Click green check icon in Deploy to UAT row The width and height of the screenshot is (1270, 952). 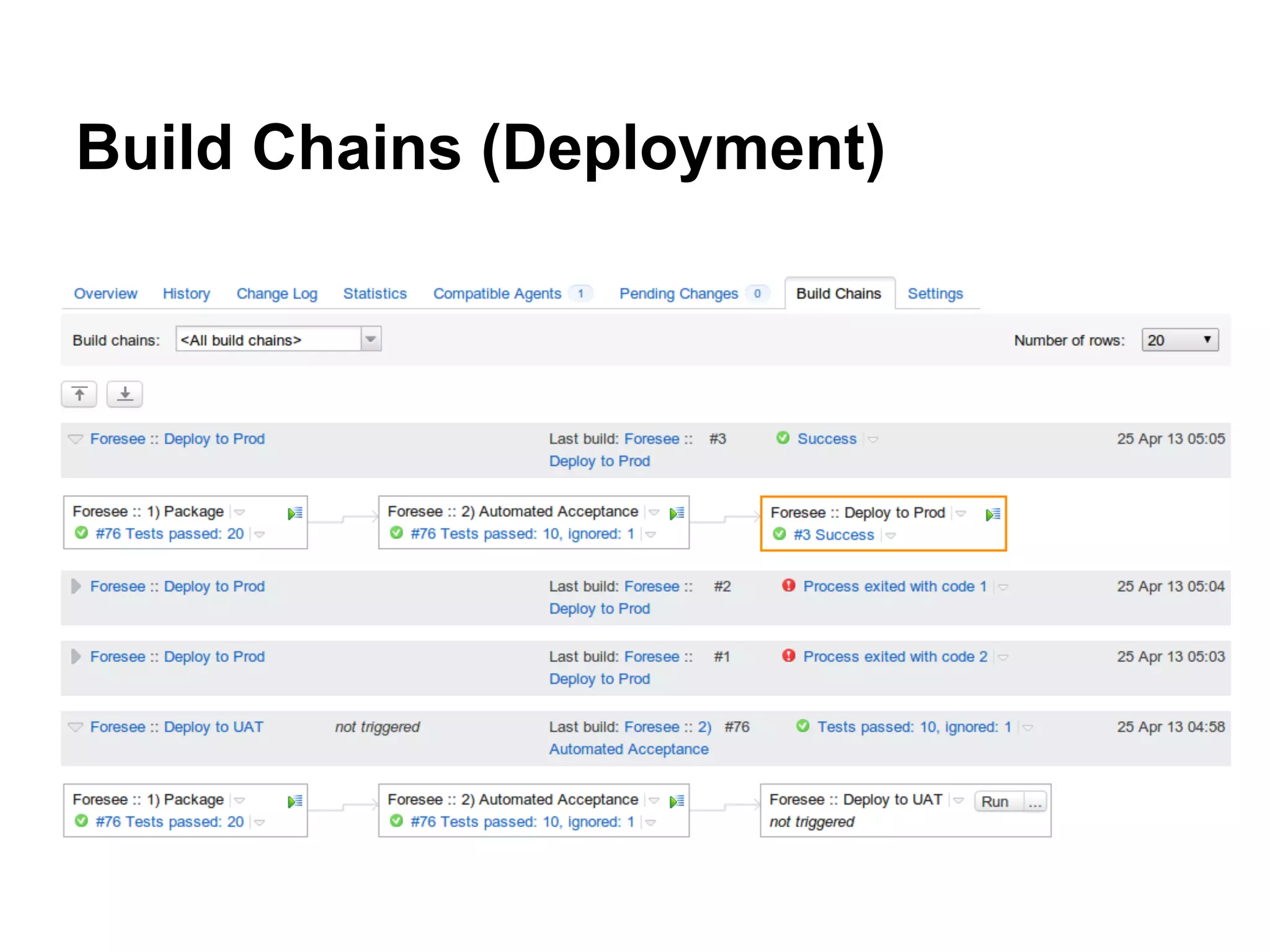803,726
